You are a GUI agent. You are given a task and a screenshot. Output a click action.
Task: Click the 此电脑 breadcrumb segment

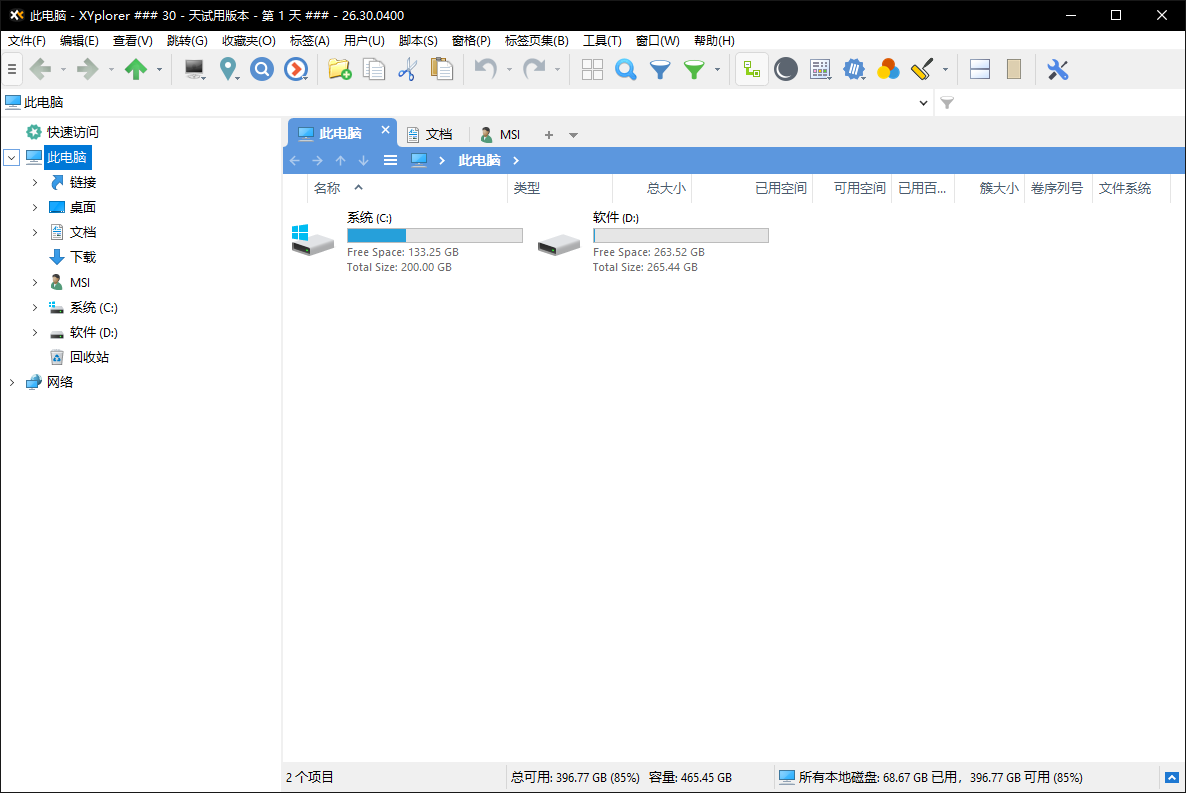[x=480, y=160]
